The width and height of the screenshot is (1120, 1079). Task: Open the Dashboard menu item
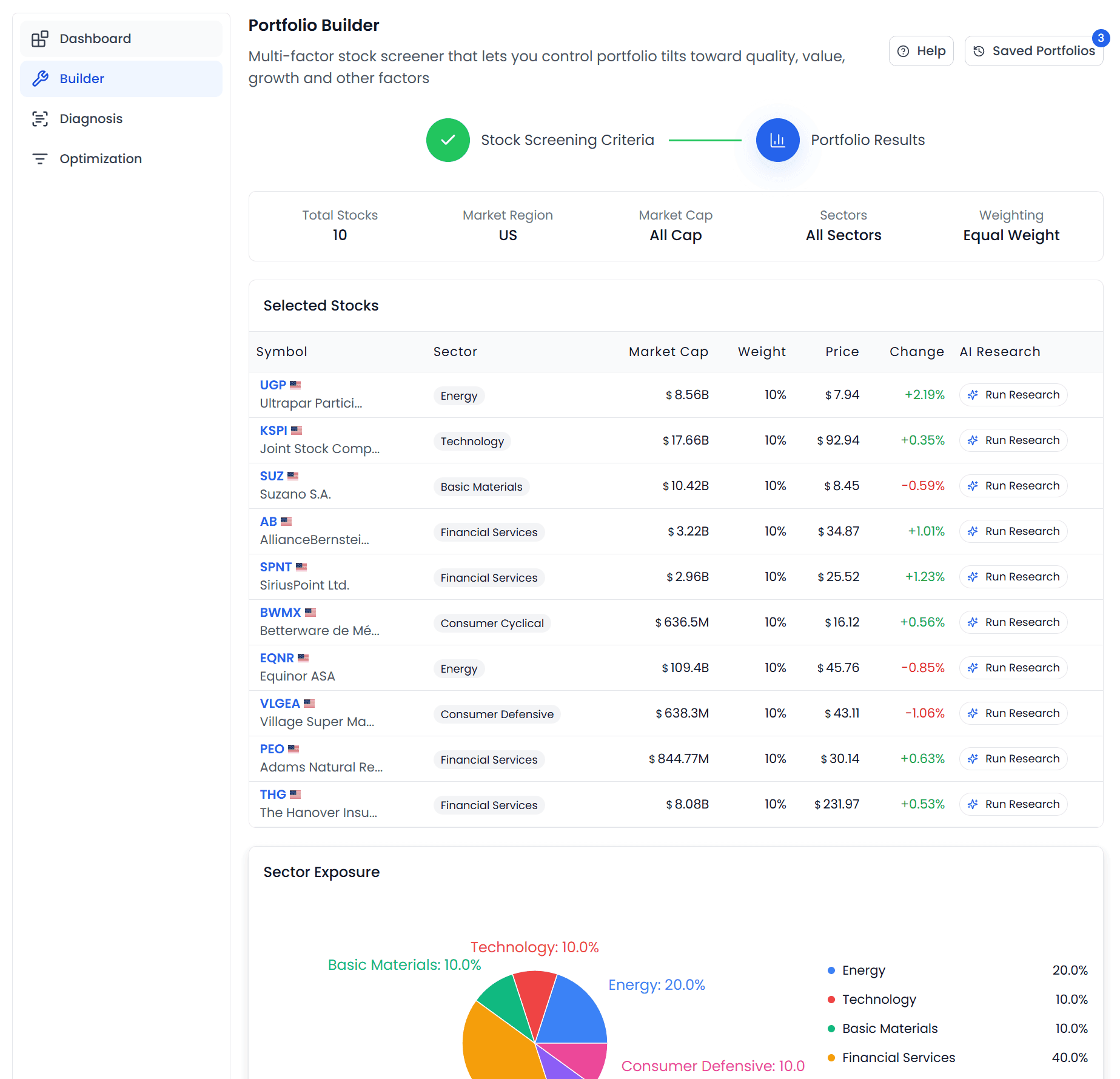pyautogui.click(x=121, y=39)
